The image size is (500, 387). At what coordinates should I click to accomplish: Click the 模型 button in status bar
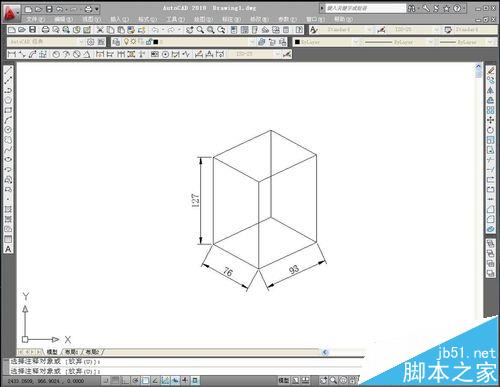[x=284, y=380]
